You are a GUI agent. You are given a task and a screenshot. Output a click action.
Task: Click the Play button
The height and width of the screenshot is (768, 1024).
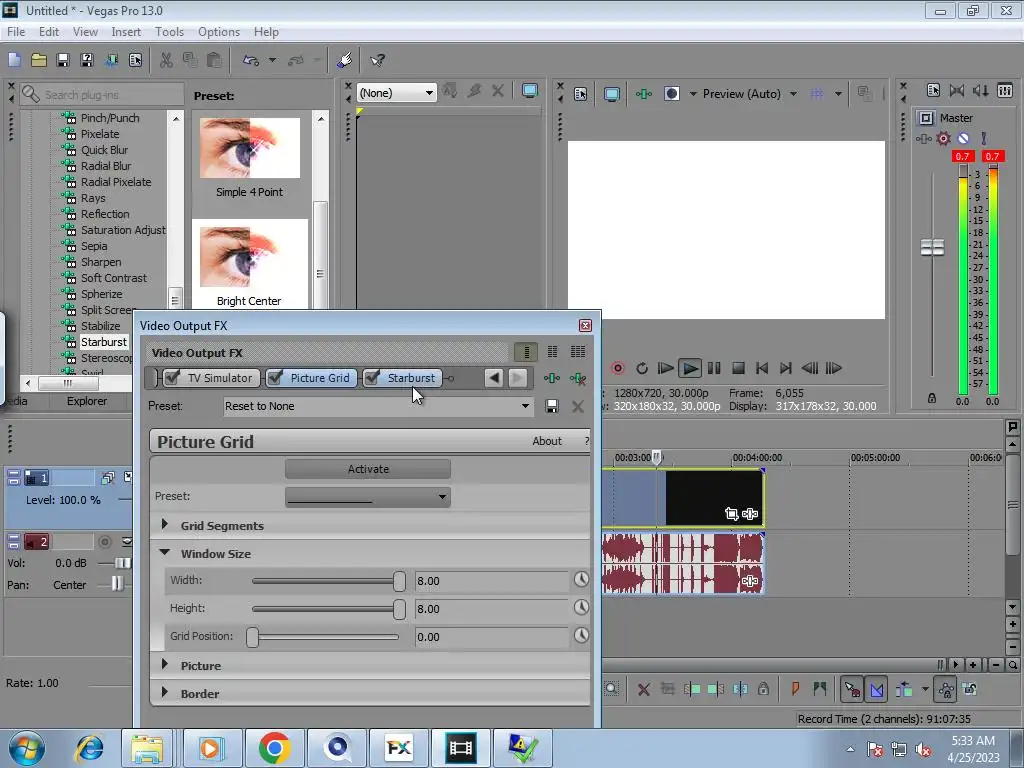[x=690, y=368]
